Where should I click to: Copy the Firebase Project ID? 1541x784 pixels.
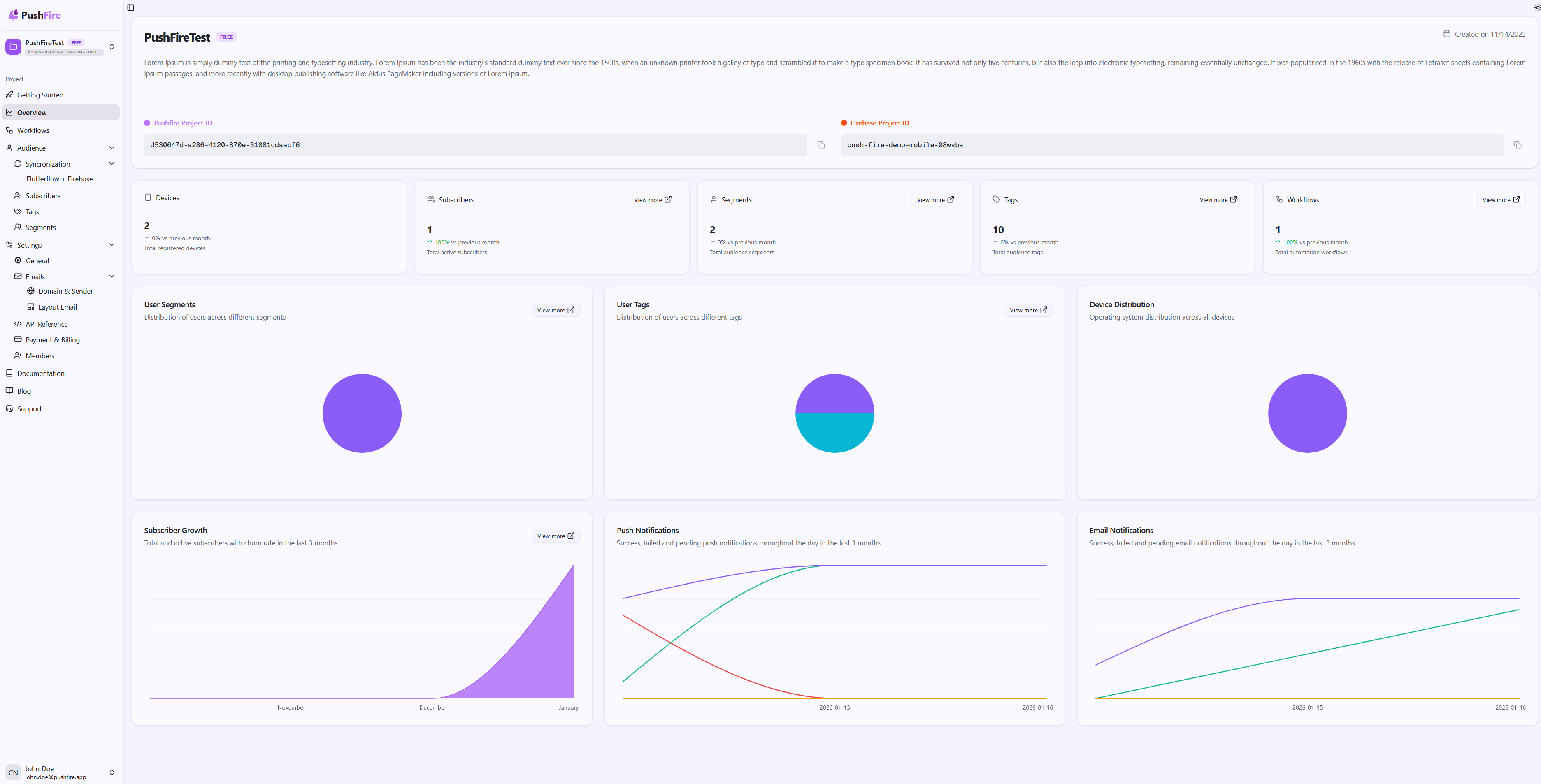pyautogui.click(x=1517, y=145)
